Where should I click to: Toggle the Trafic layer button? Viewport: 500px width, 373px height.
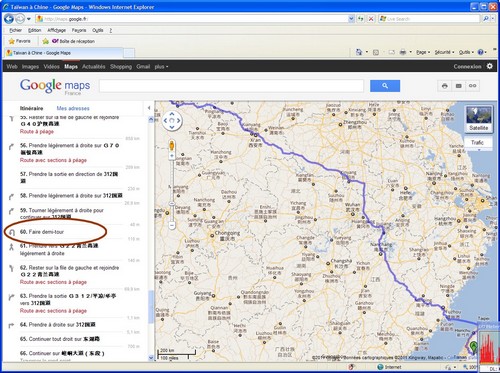point(477,143)
